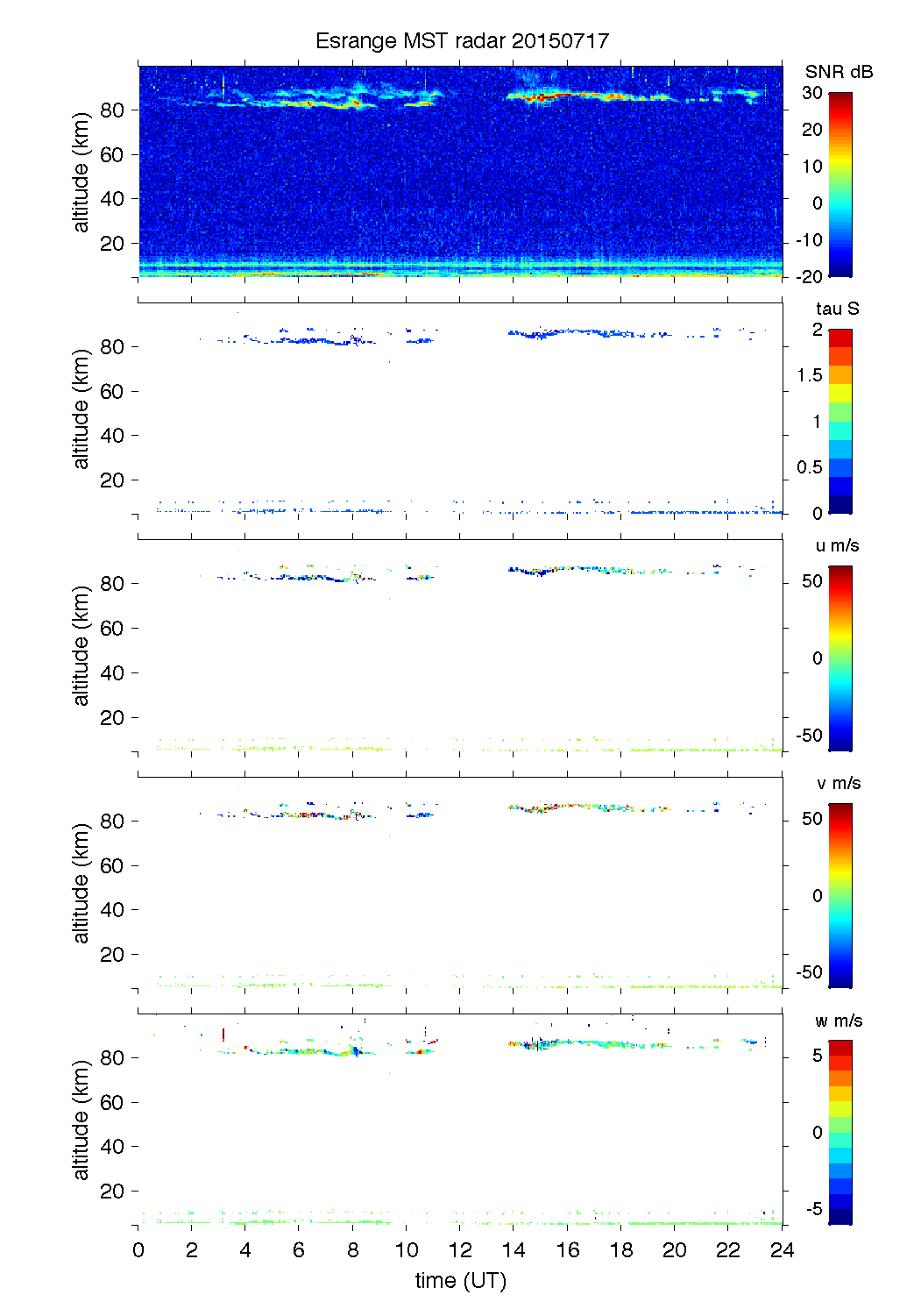The width and height of the screenshot is (921, 1316).
Task: Click the 'Esrange MST radar 20150717' plot title
Action: point(461,41)
